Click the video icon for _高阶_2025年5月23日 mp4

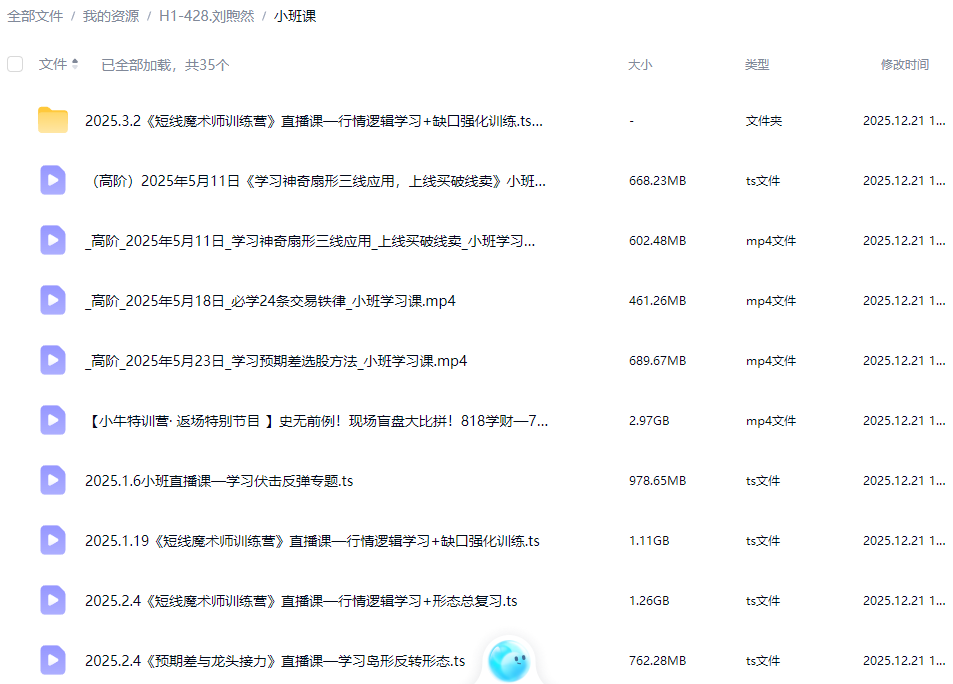52,360
